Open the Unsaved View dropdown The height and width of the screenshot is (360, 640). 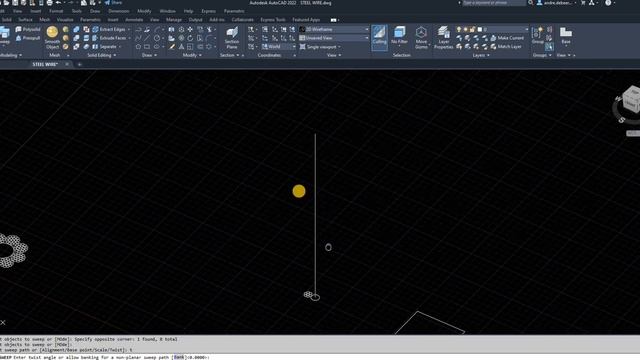[x=334, y=38]
